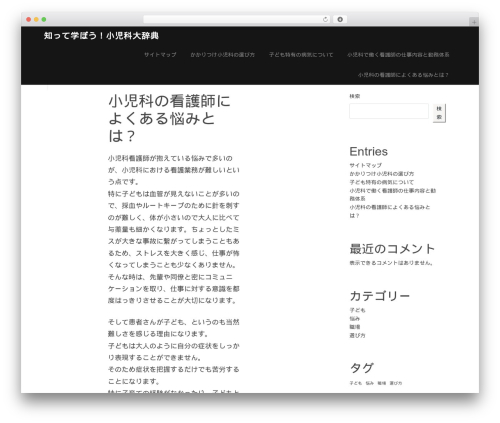Select 選び方 in the カテゴリー list
Image resolution: width=500 pixels, height=423 pixels.
(x=357, y=336)
